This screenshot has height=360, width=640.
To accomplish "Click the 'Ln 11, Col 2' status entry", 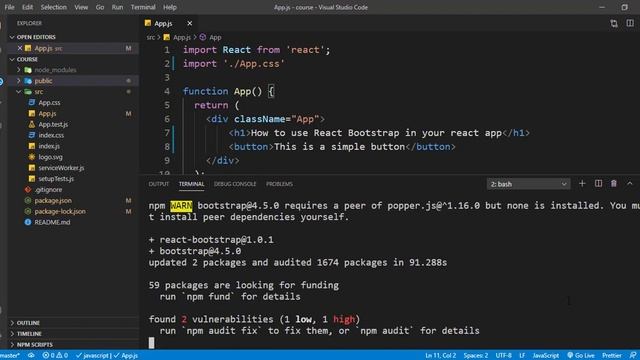I will pyautogui.click(x=440, y=356).
